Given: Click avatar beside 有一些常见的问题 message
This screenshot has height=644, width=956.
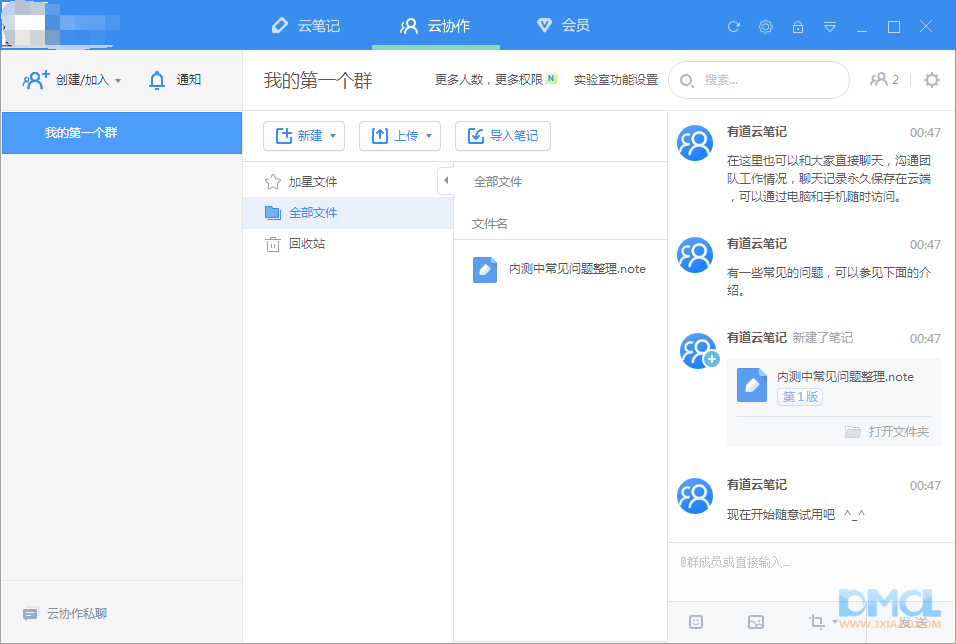Looking at the screenshot, I should click(695, 255).
